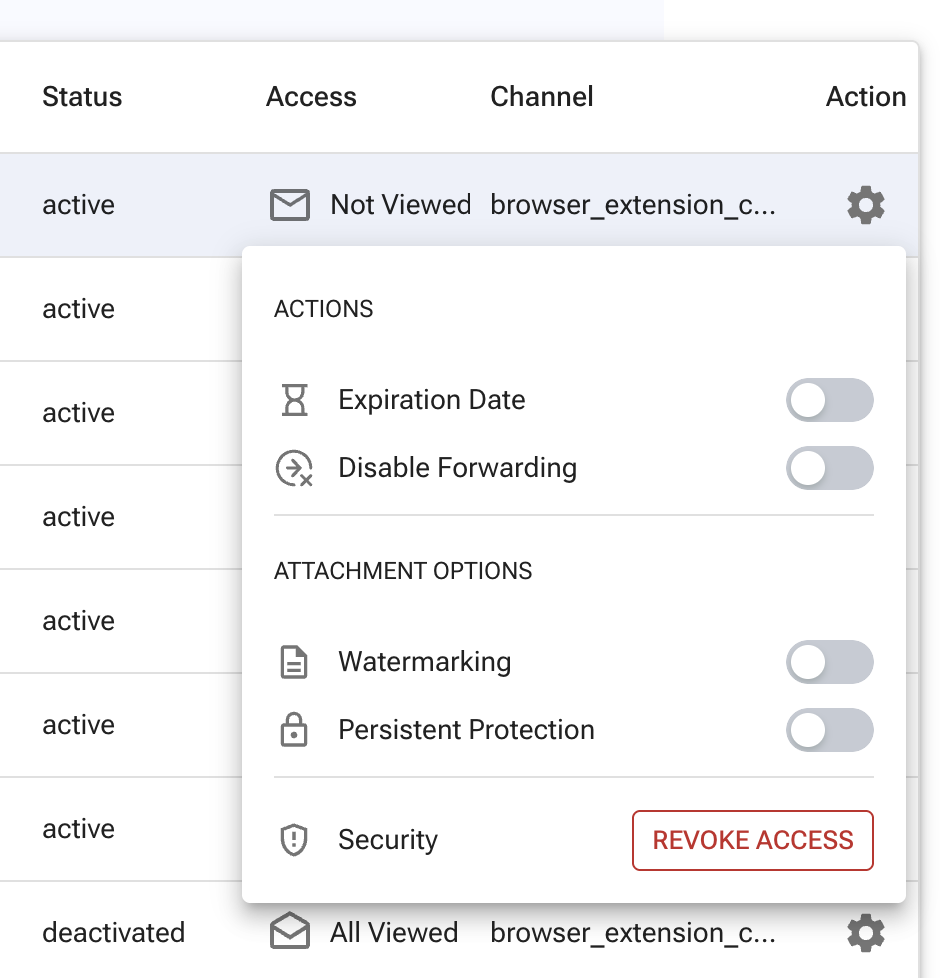Click the Security shield icon
The width and height of the screenshot is (940, 978).
(294, 840)
